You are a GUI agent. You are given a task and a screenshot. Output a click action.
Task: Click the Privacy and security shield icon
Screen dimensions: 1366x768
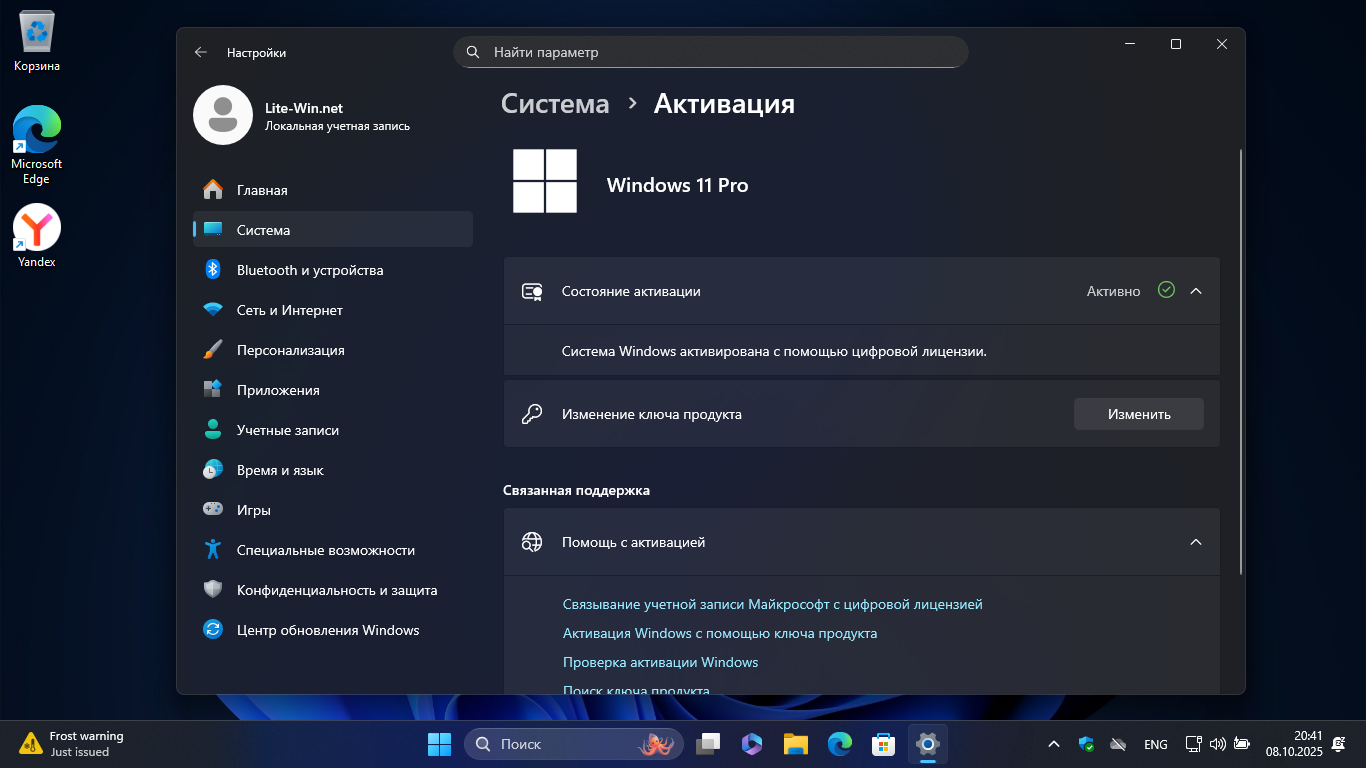tap(213, 590)
